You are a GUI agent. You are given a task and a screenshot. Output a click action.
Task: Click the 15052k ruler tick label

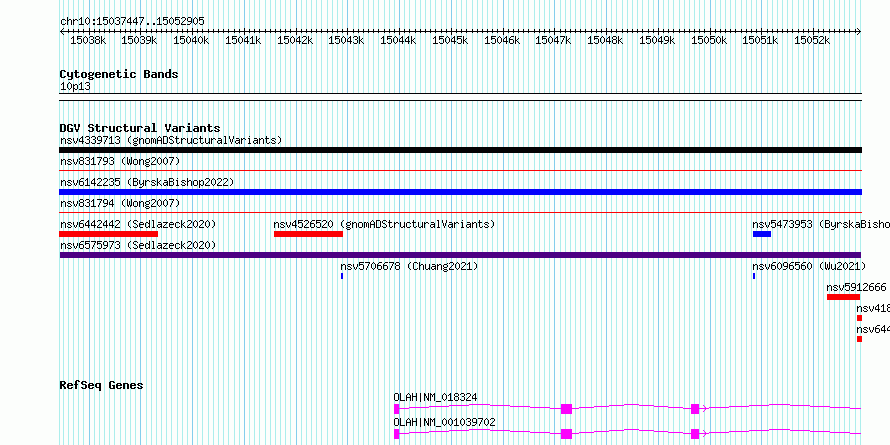pos(812,40)
